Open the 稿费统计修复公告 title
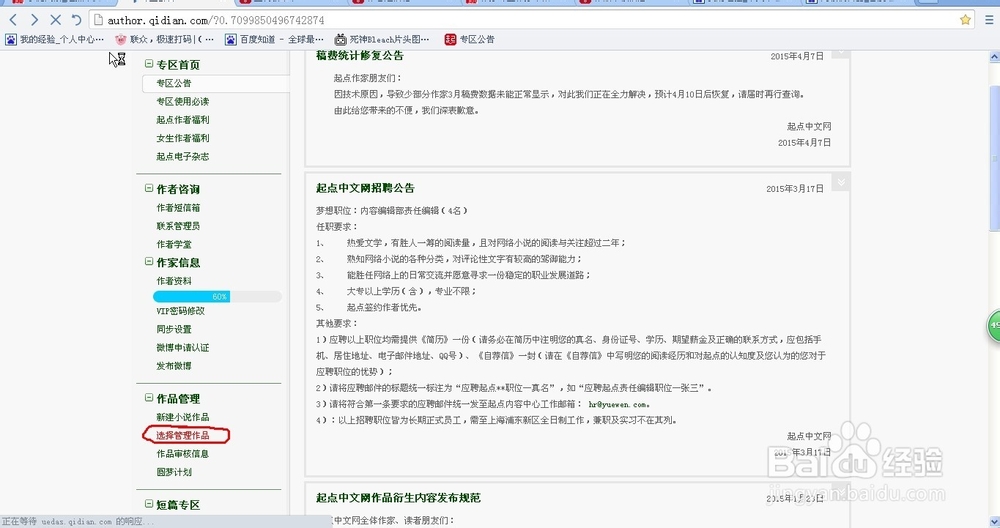 tap(360, 55)
